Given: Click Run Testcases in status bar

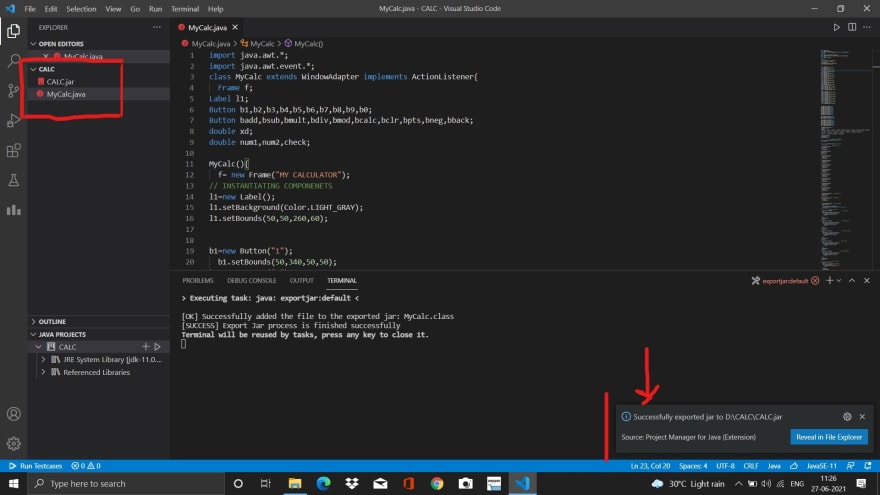Looking at the screenshot, I should [35, 466].
